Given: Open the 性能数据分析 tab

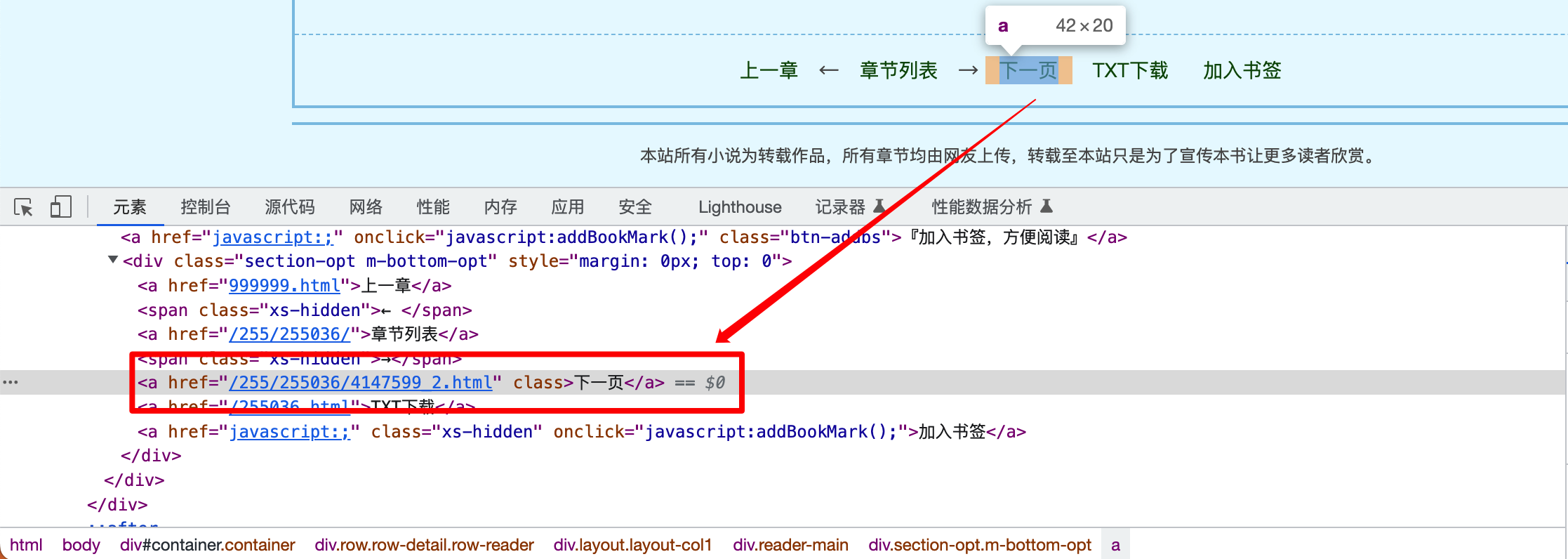Looking at the screenshot, I should pyautogui.click(x=982, y=206).
